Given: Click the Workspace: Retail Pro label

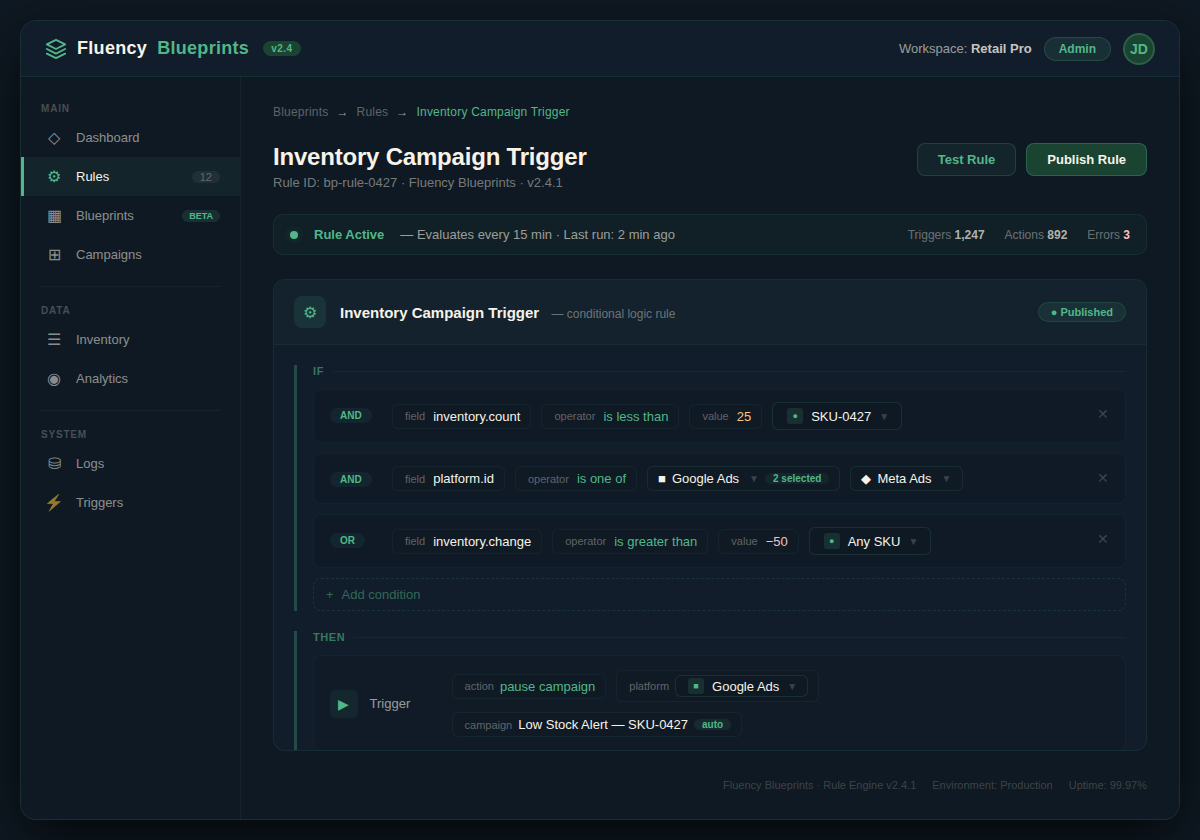Looking at the screenshot, I should click(x=965, y=49).
